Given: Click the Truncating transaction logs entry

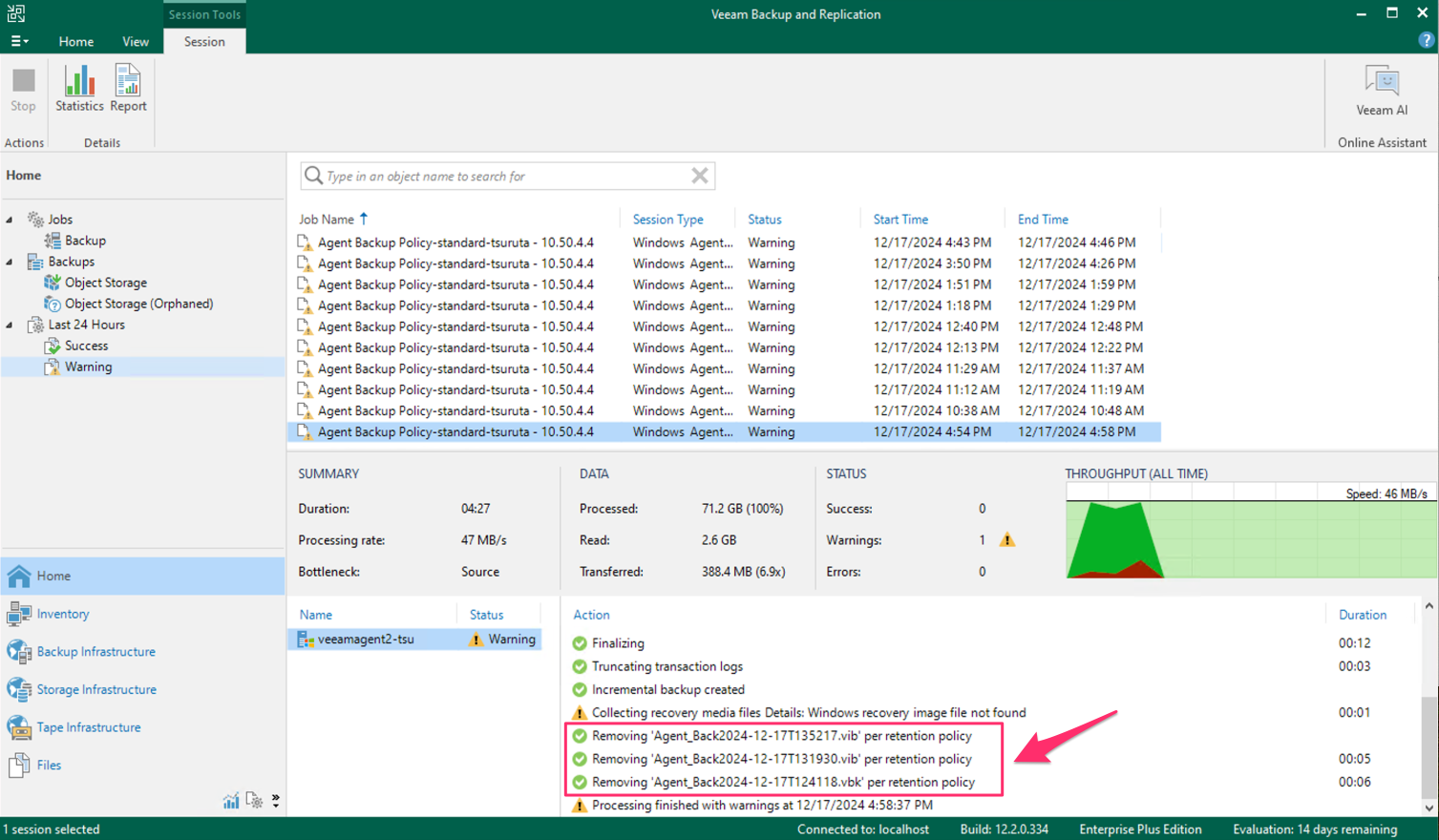Looking at the screenshot, I should tap(667, 666).
